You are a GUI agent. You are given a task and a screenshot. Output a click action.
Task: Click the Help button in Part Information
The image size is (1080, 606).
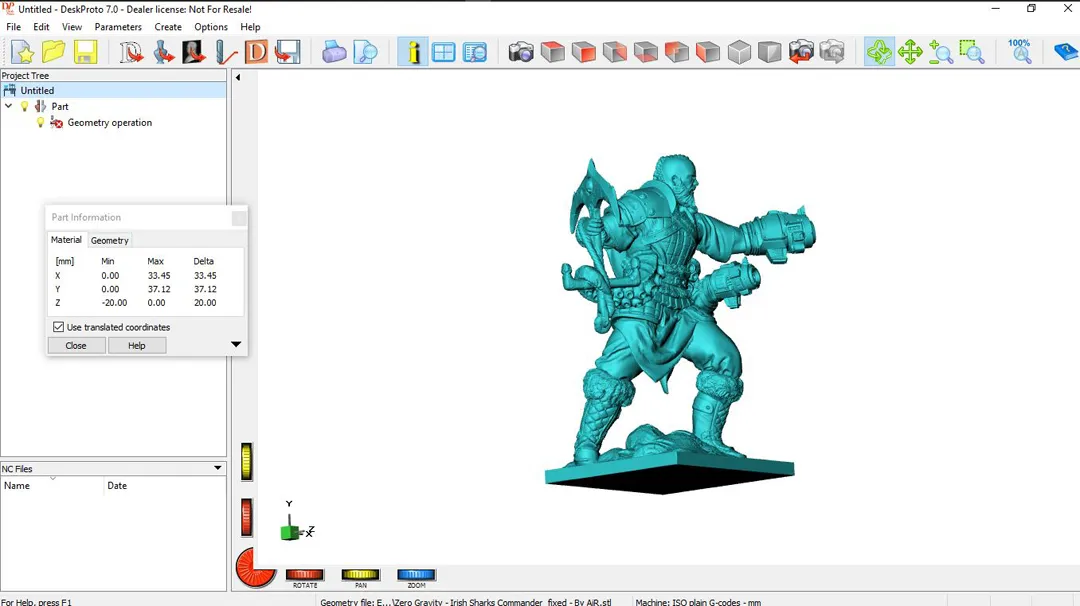[136, 346]
